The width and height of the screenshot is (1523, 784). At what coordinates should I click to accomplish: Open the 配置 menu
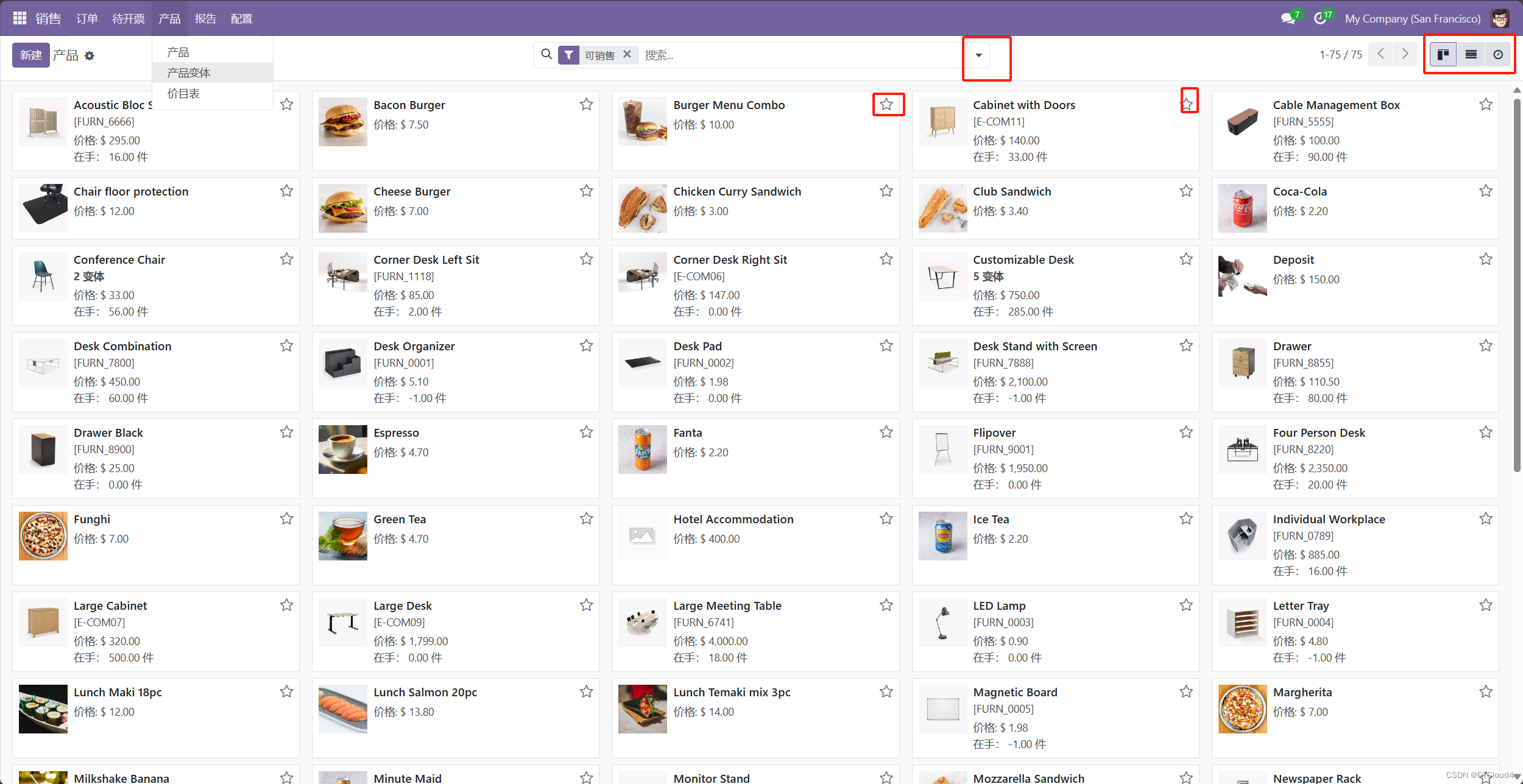tap(241, 18)
